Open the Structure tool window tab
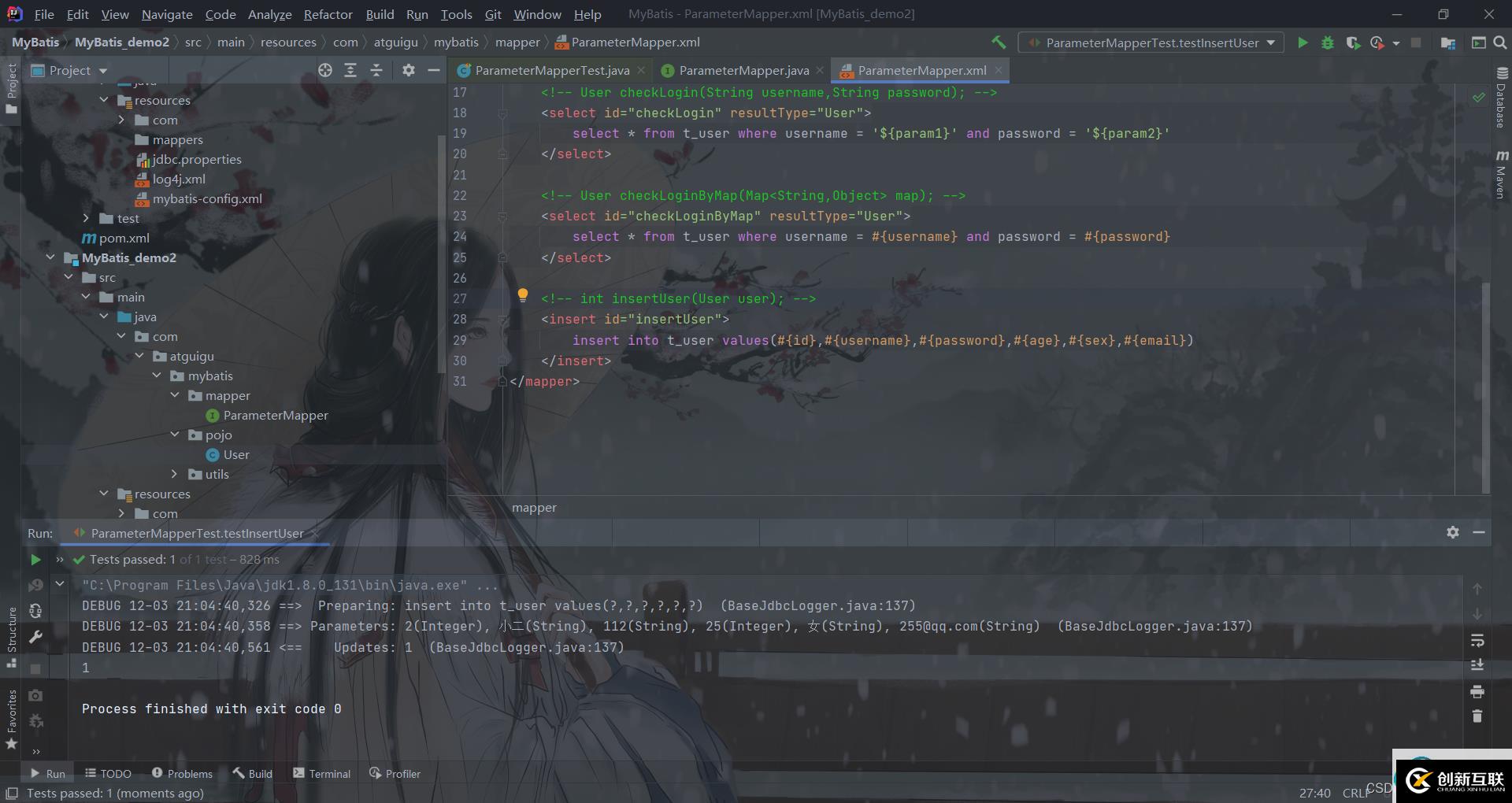Screen dimensions: 1512x803 tap(11, 637)
